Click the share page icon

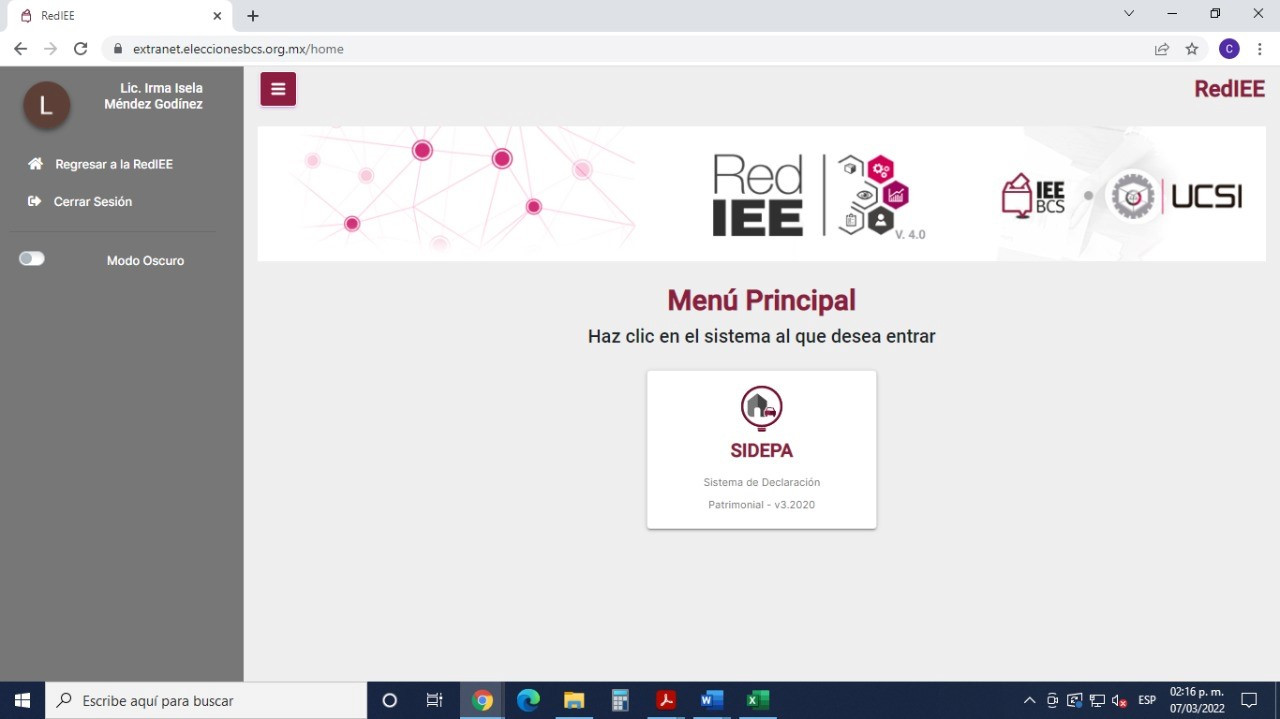[x=1161, y=49]
